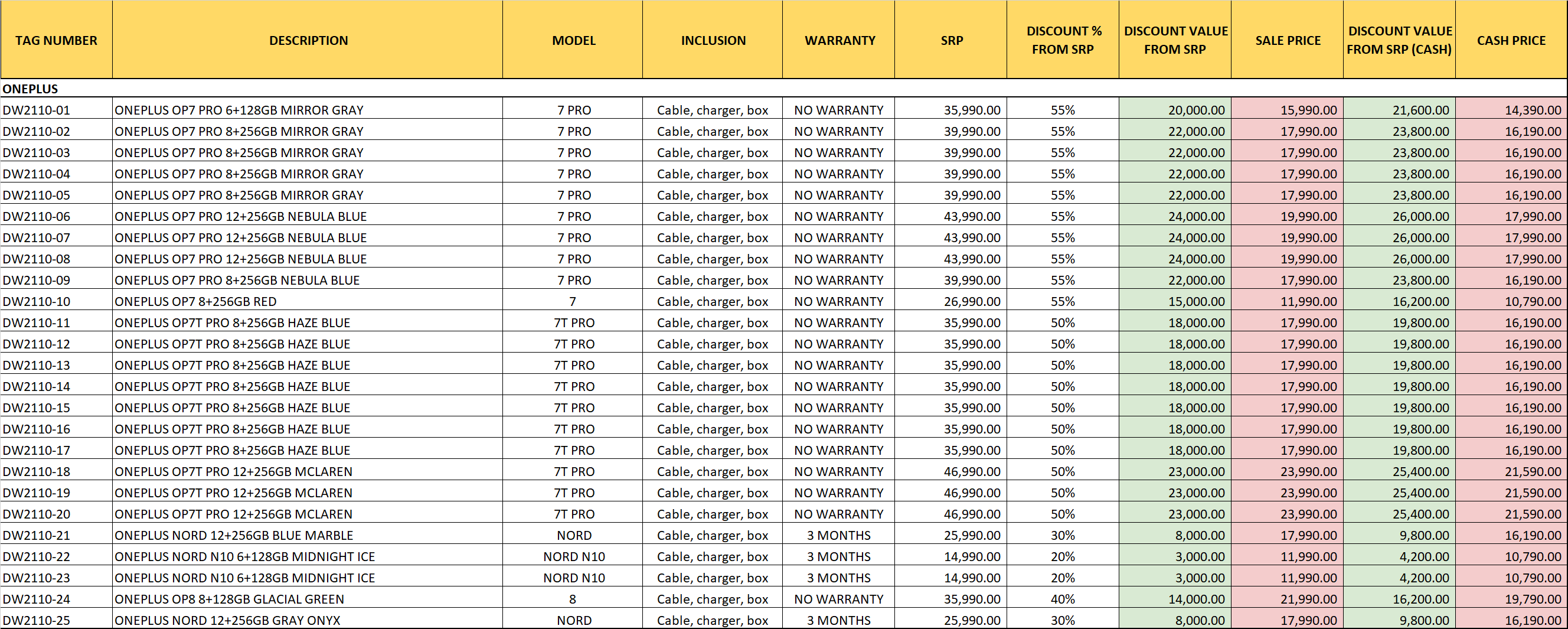Select the TAG NUMBER column header
This screenshot has height=629, width=1568.
pos(56,40)
